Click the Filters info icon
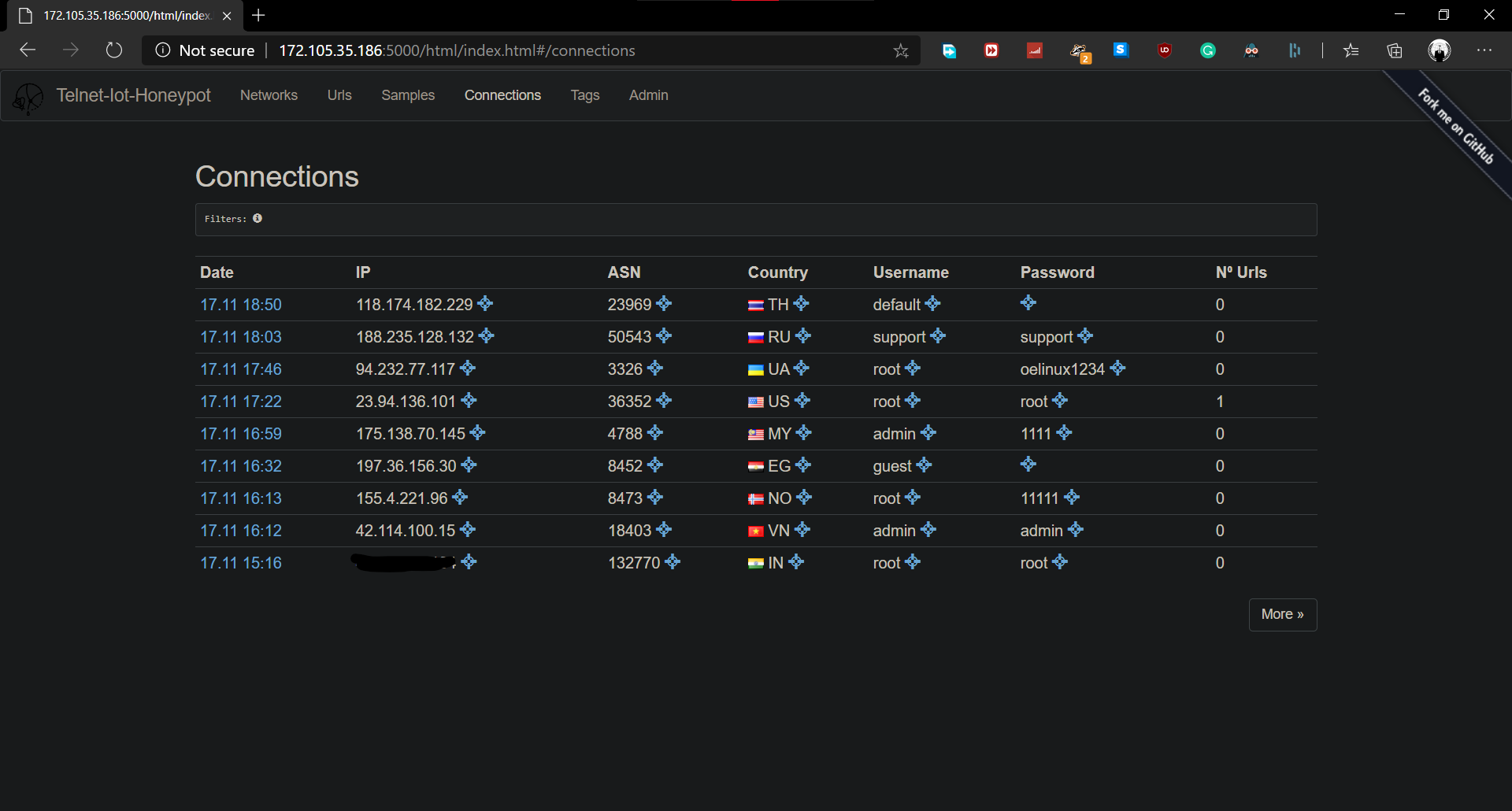This screenshot has width=1512, height=811. click(258, 218)
